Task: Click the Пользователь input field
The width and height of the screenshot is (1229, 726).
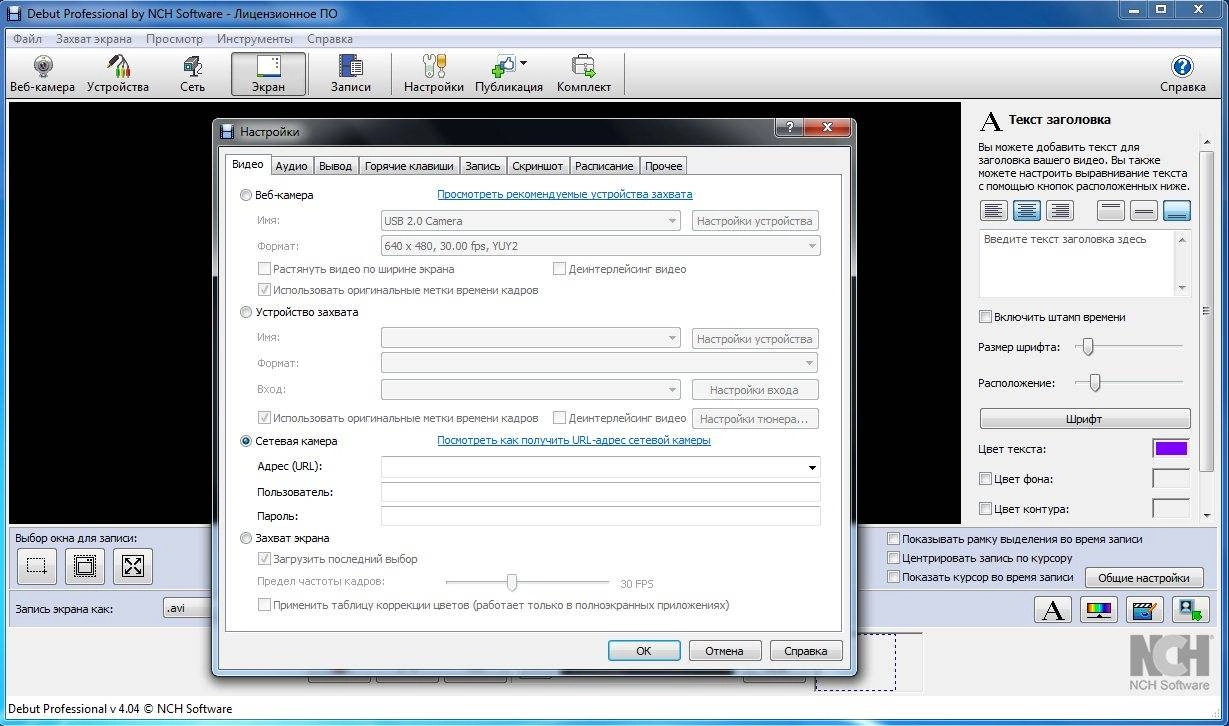Action: [601, 492]
